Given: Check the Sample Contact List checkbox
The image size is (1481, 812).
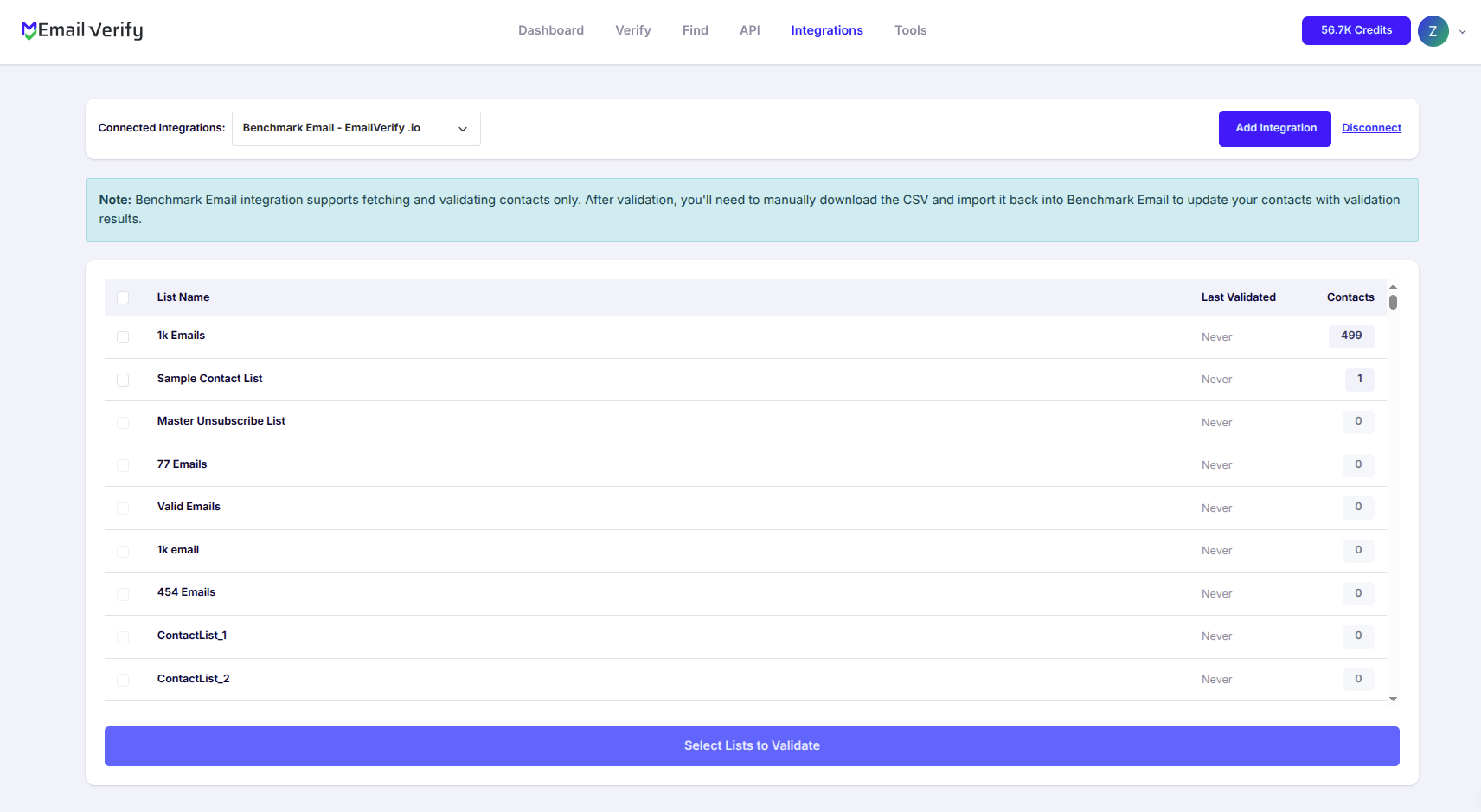Looking at the screenshot, I should (x=123, y=380).
